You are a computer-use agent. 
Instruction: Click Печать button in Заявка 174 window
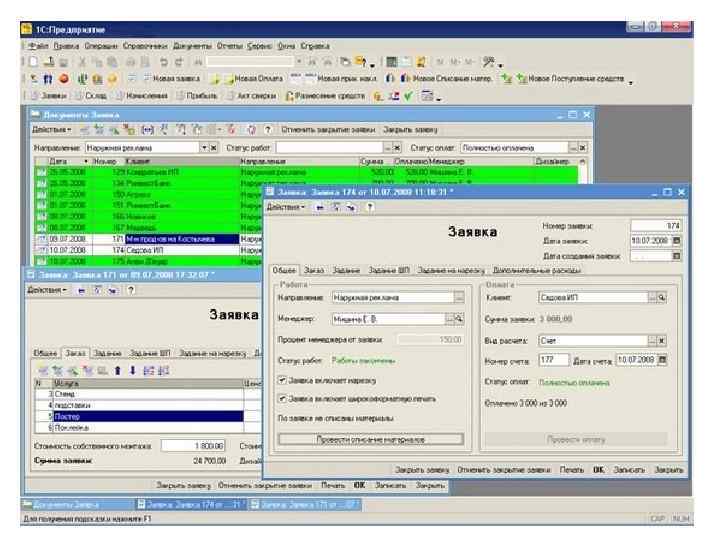coord(571,469)
